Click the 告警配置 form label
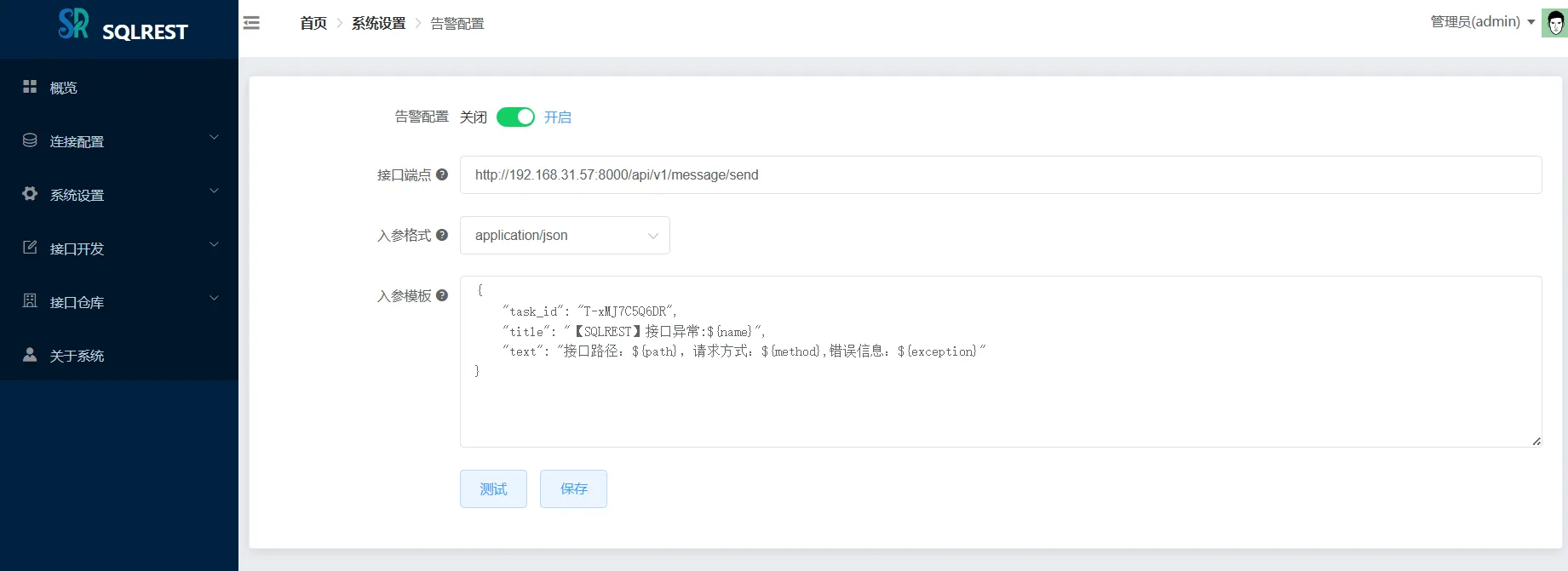Screen dimensions: 1568x571 pyautogui.click(x=422, y=117)
